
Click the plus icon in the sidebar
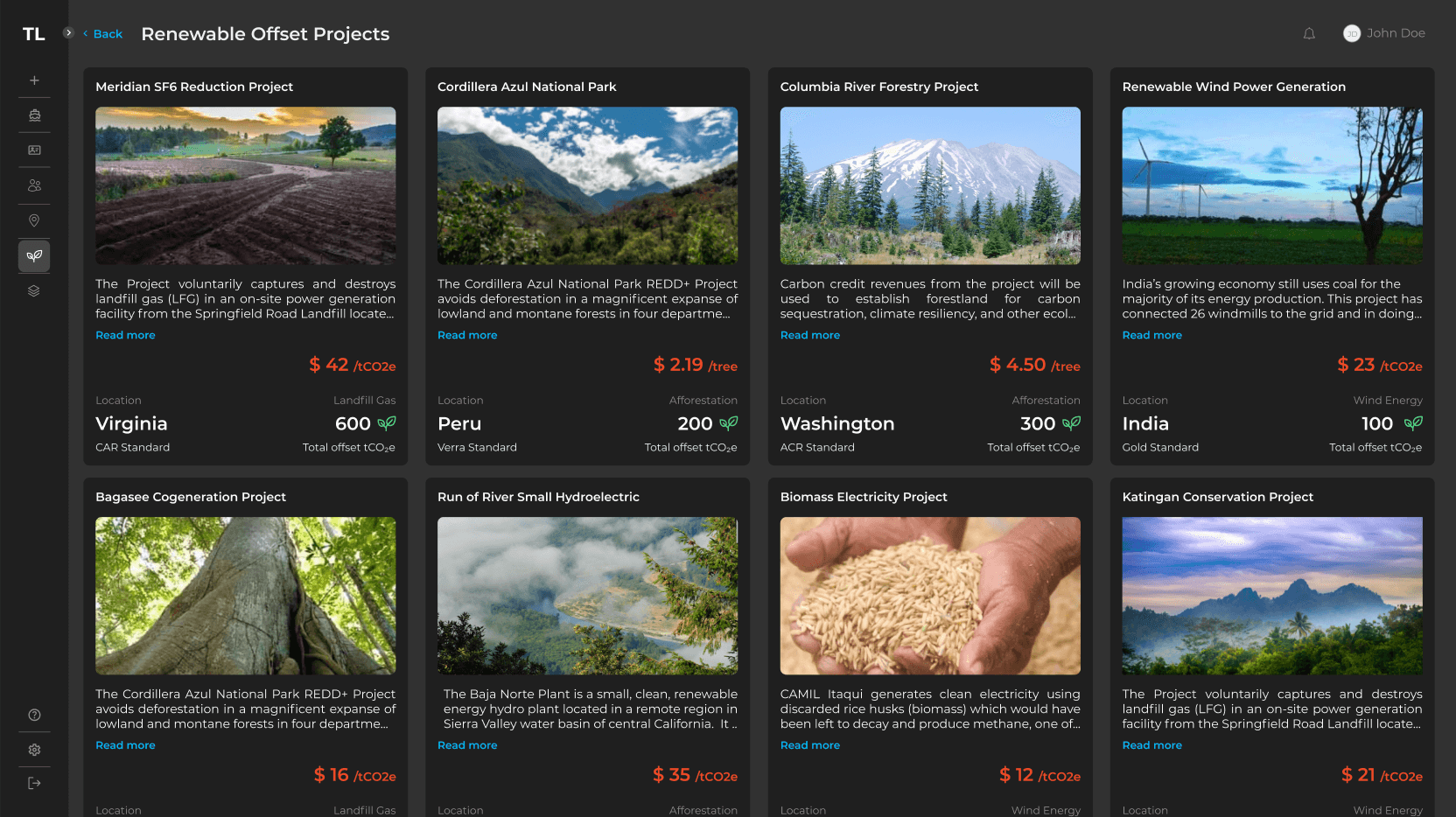[34, 80]
